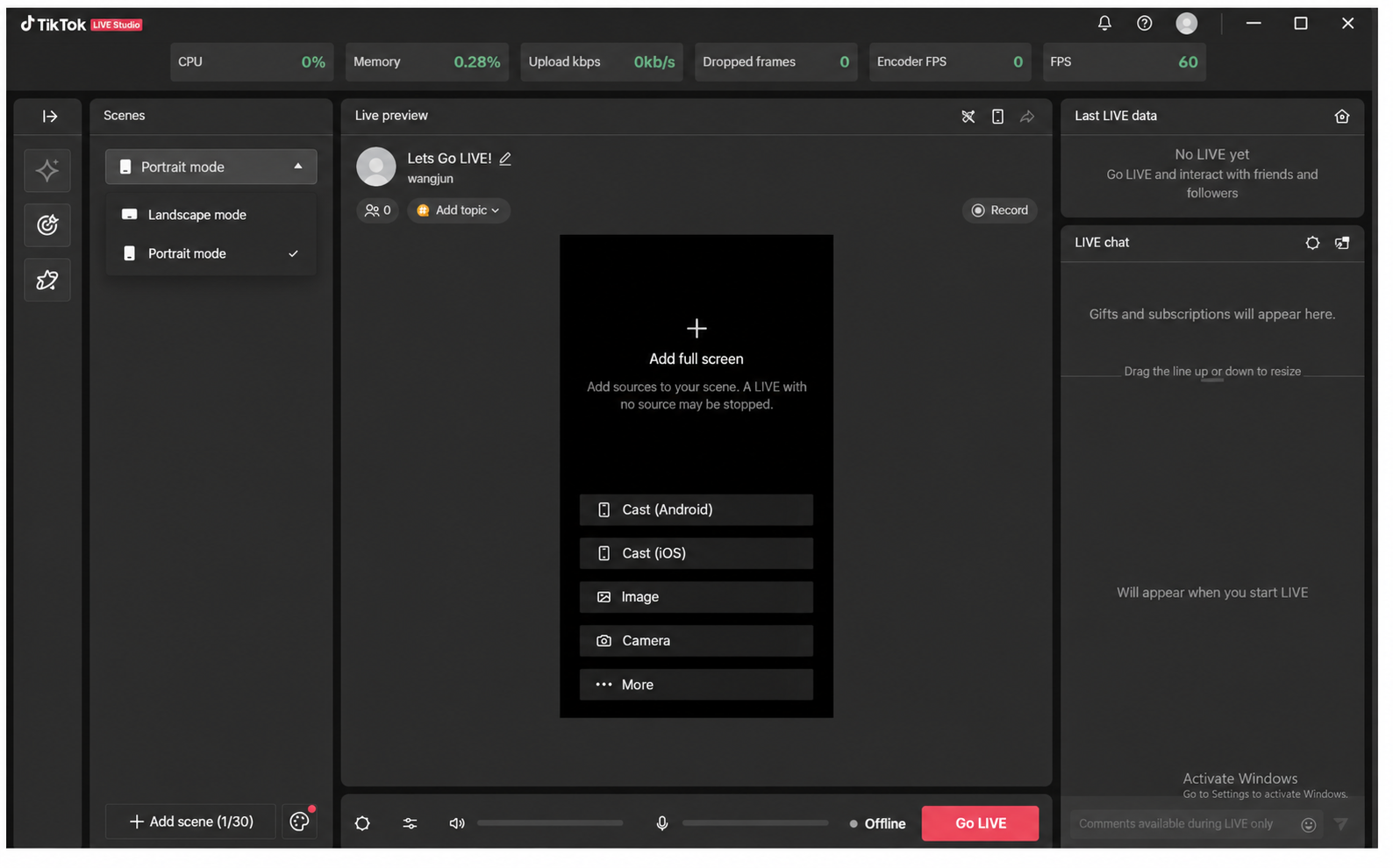Screen dimensions: 1393x868
Task: Collapse the Portrait mode scene dropdown
Action: coord(211,167)
